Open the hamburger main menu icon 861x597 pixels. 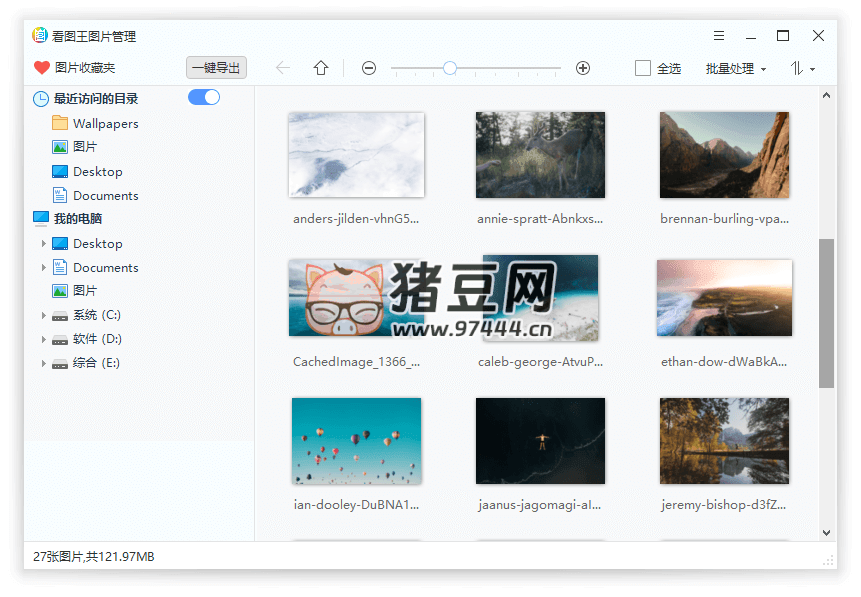(x=719, y=36)
